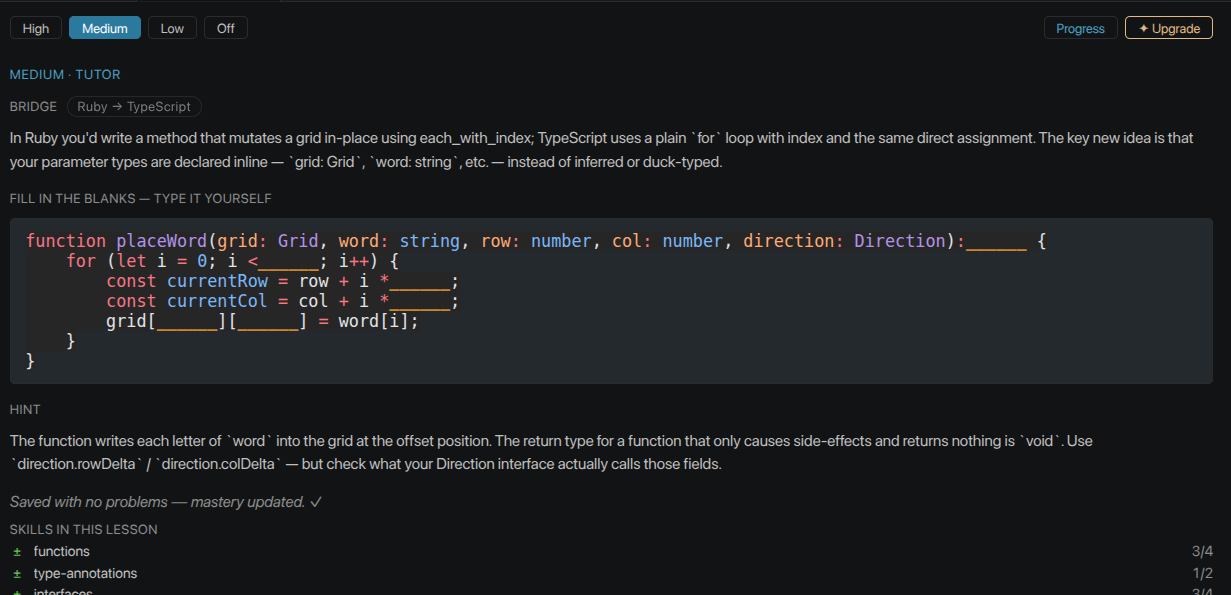Click the BRIDGE label
Image resolution: width=1231 pixels, height=595 pixels.
pyautogui.click(x=33, y=107)
